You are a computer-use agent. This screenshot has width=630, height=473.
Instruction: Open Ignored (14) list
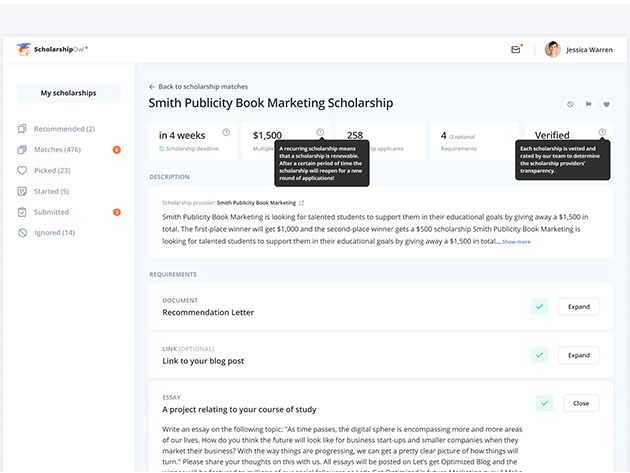pos(54,232)
